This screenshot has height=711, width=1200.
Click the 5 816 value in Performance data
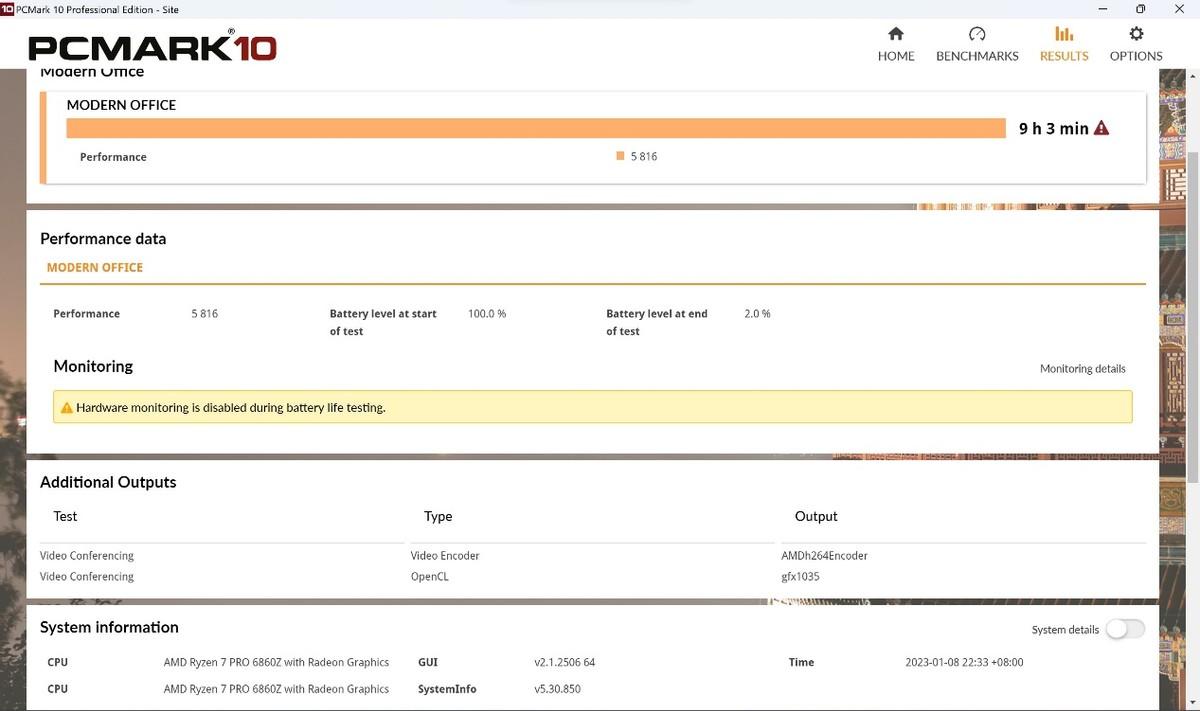[205, 314]
